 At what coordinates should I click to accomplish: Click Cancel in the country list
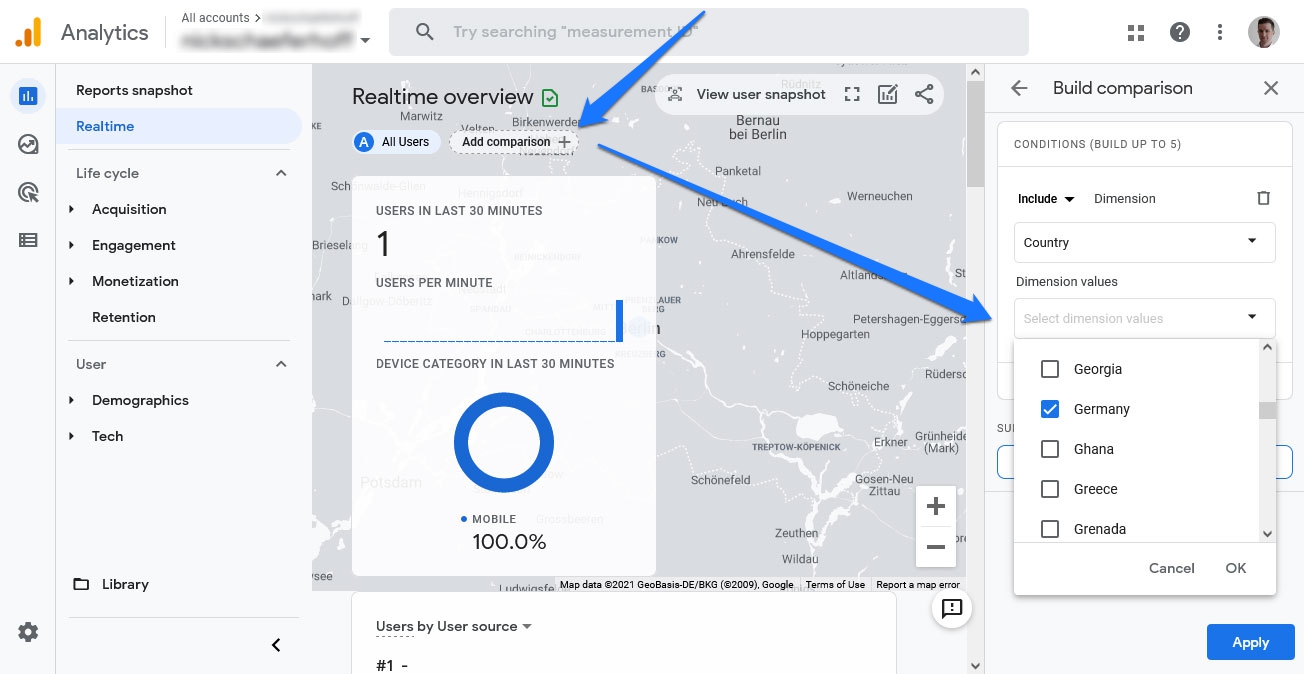1172,568
